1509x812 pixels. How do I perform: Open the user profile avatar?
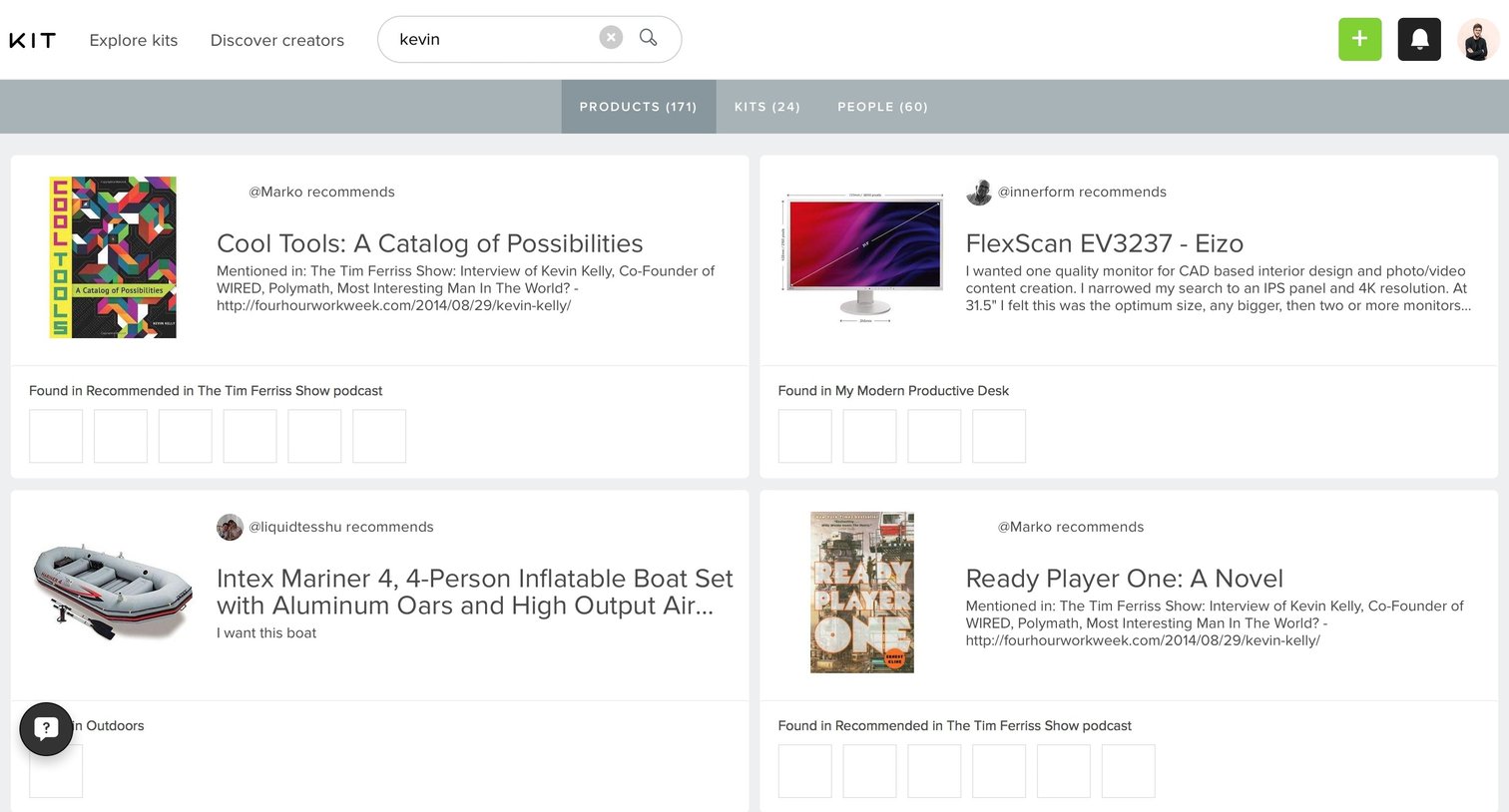(x=1478, y=39)
